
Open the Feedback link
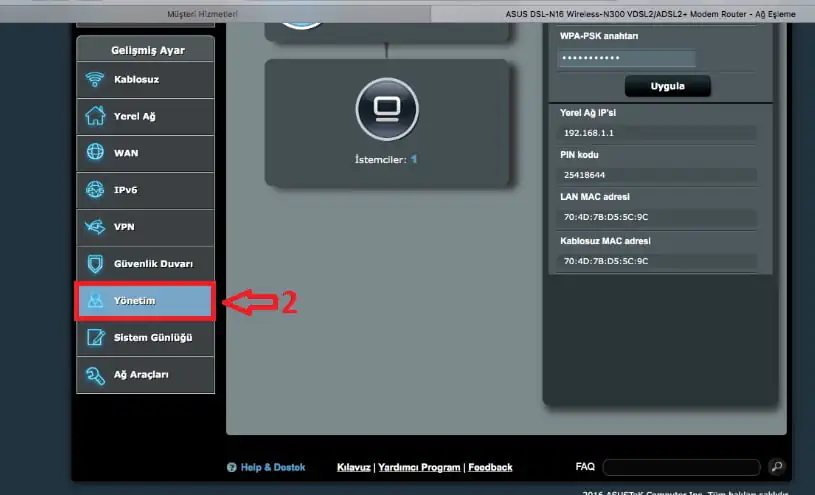[x=490, y=467]
